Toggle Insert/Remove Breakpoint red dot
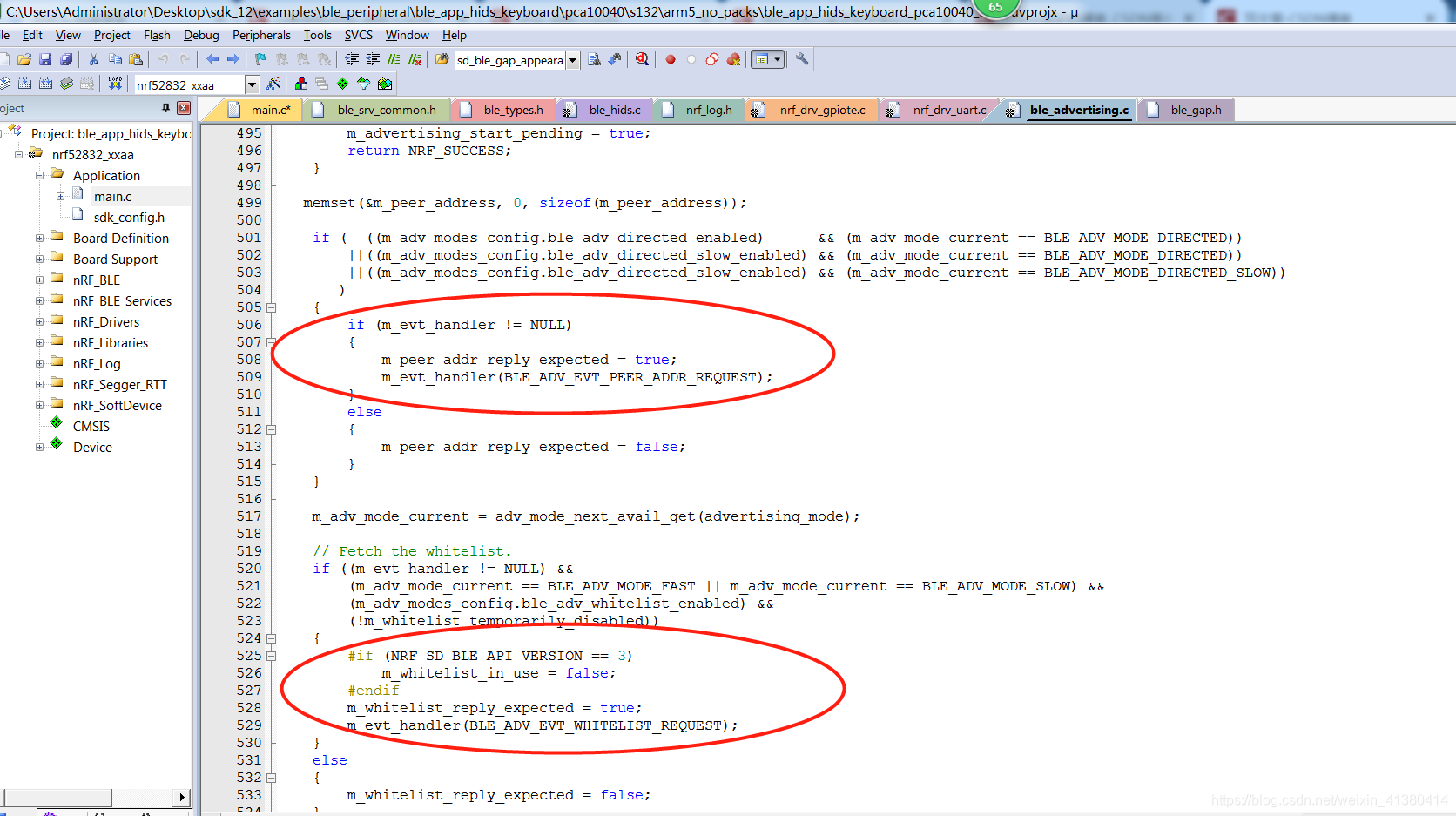Image resolution: width=1456 pixels, height=816 pixels. (x=671, y=59)
